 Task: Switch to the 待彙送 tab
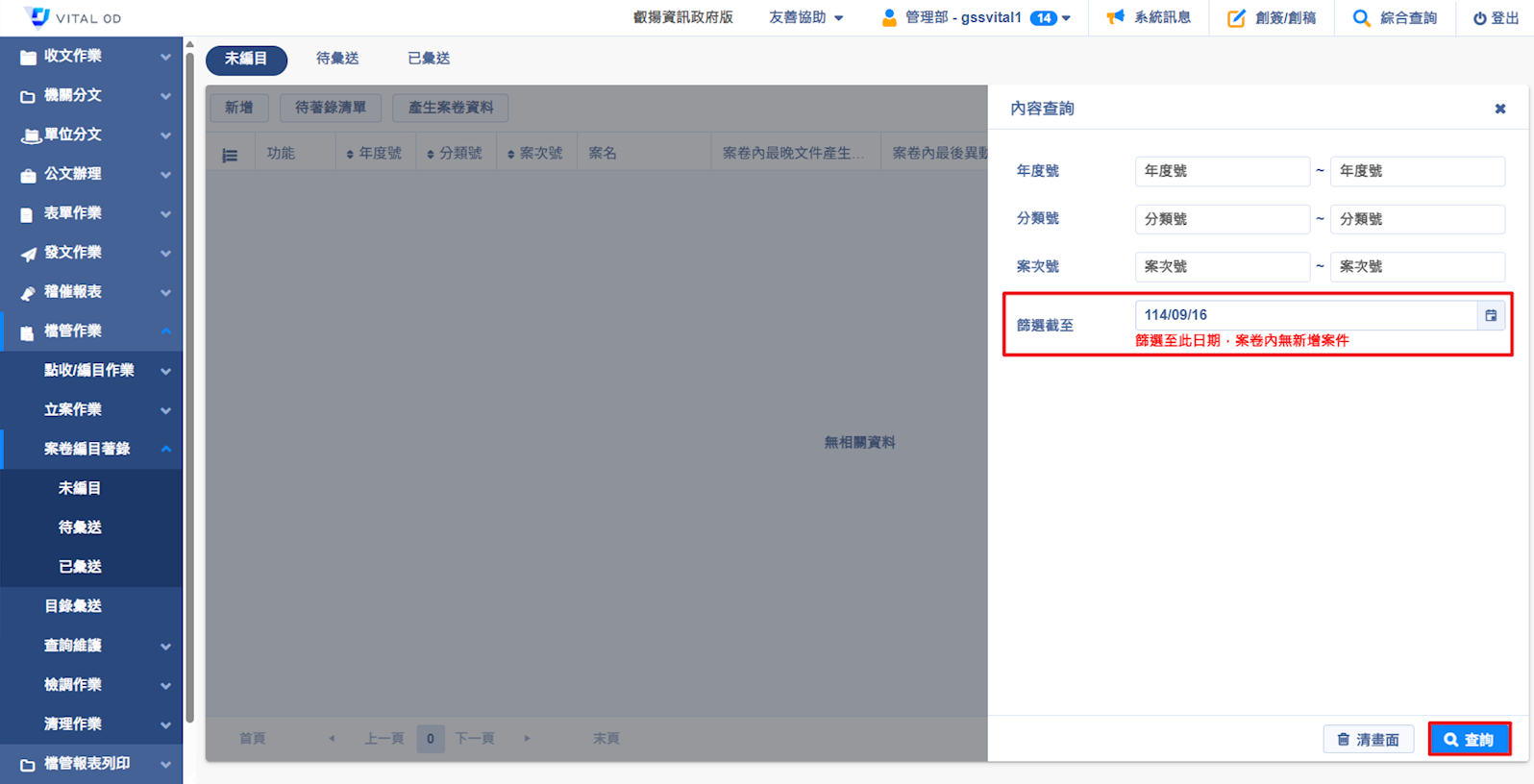[x=337, y=59]
